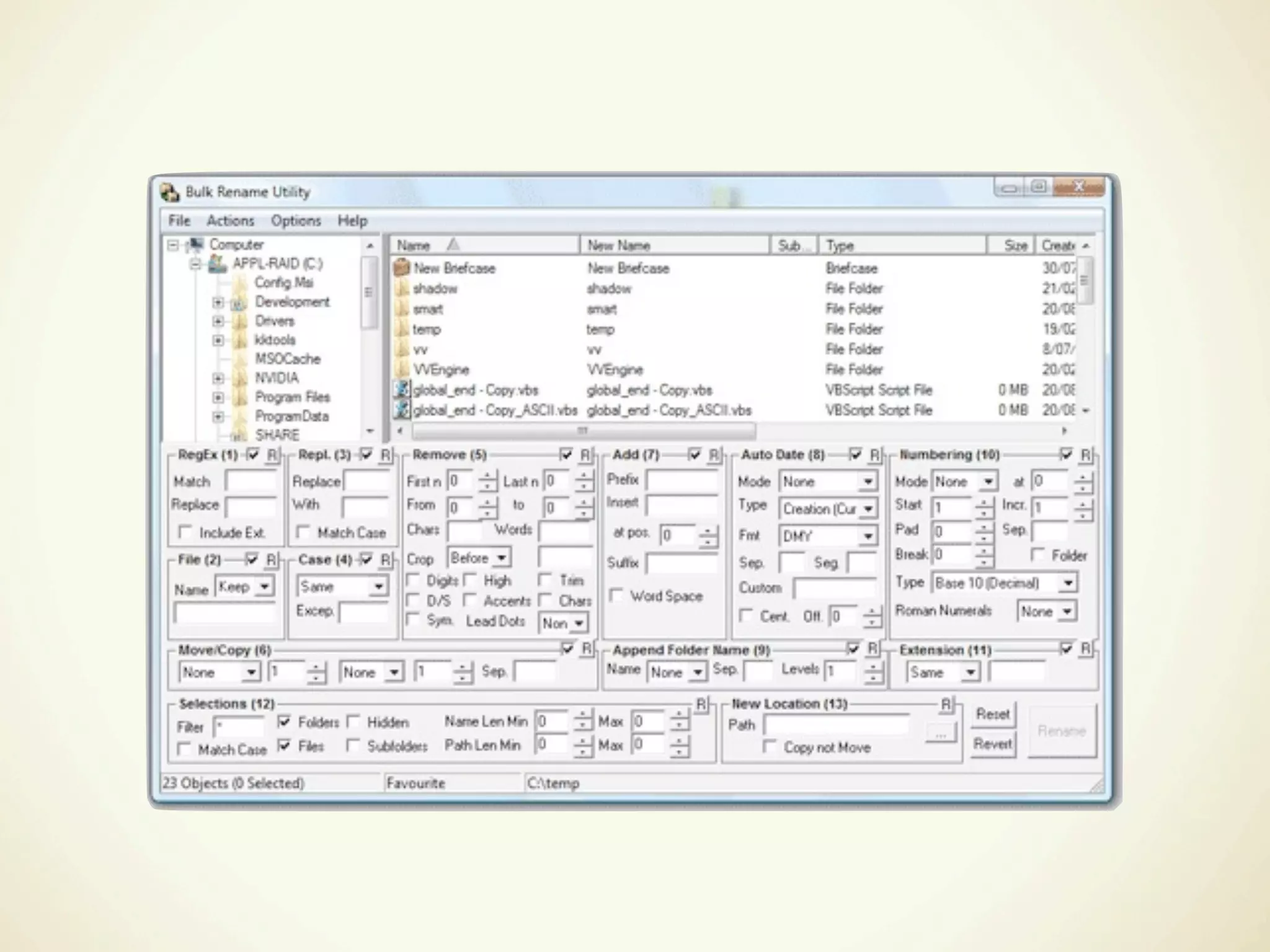Uncheck the Folders checkbox in Selections

[x=284, y=722]
